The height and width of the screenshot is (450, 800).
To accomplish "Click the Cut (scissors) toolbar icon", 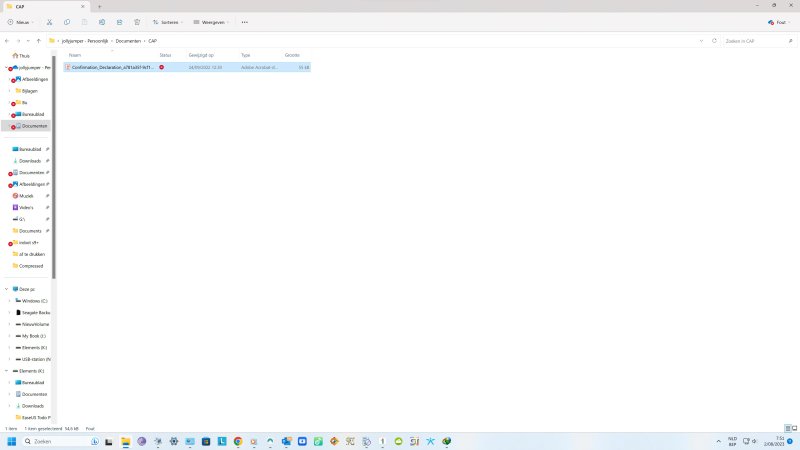I will click(x=50, y=21).
